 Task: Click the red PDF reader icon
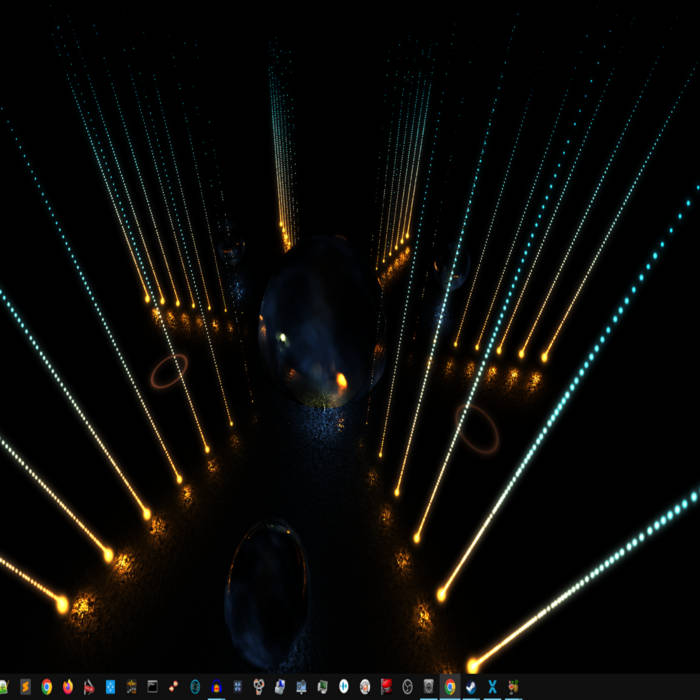point(89,687)
